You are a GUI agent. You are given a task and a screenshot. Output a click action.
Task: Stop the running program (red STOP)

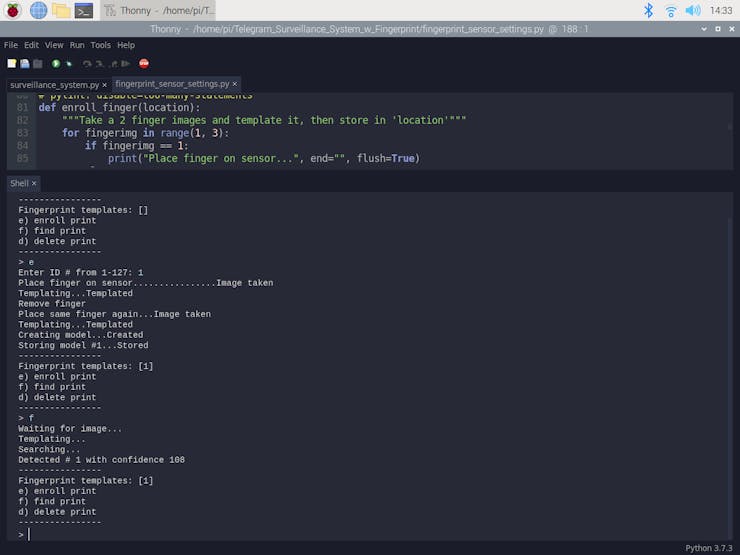[144, 63]
